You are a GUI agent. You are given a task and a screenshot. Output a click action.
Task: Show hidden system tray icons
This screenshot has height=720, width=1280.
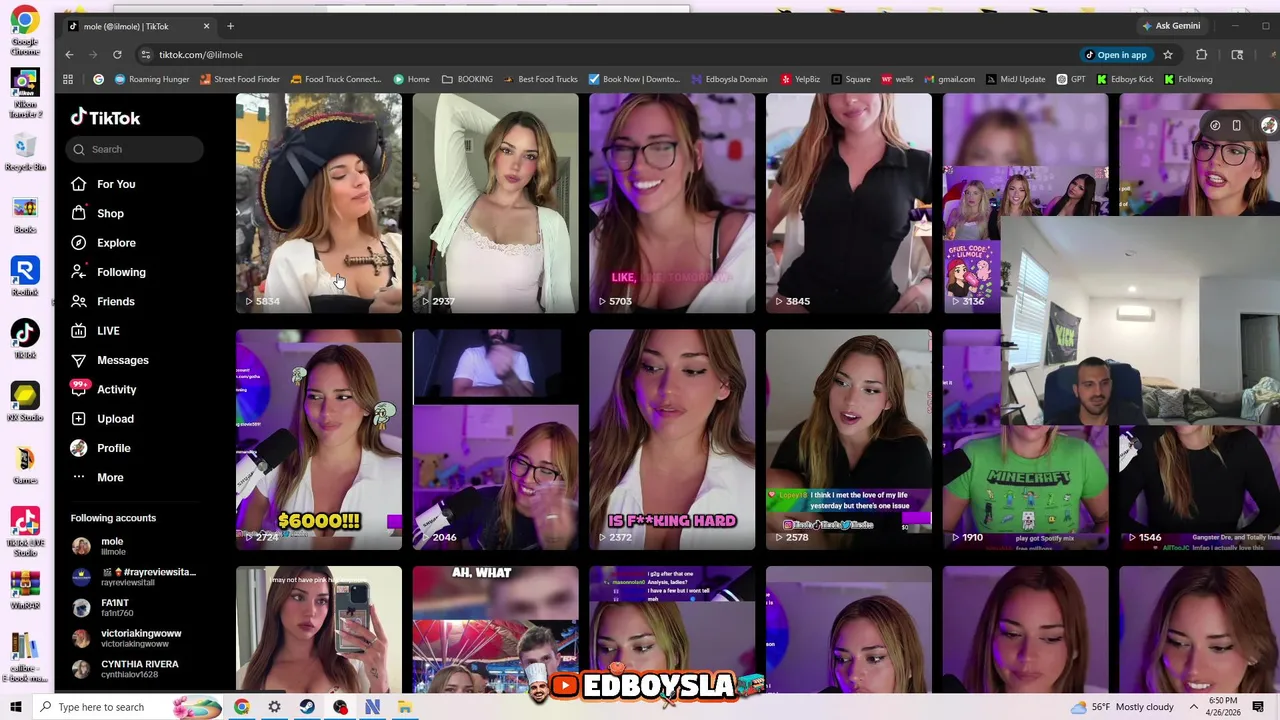pos(1194,707)
